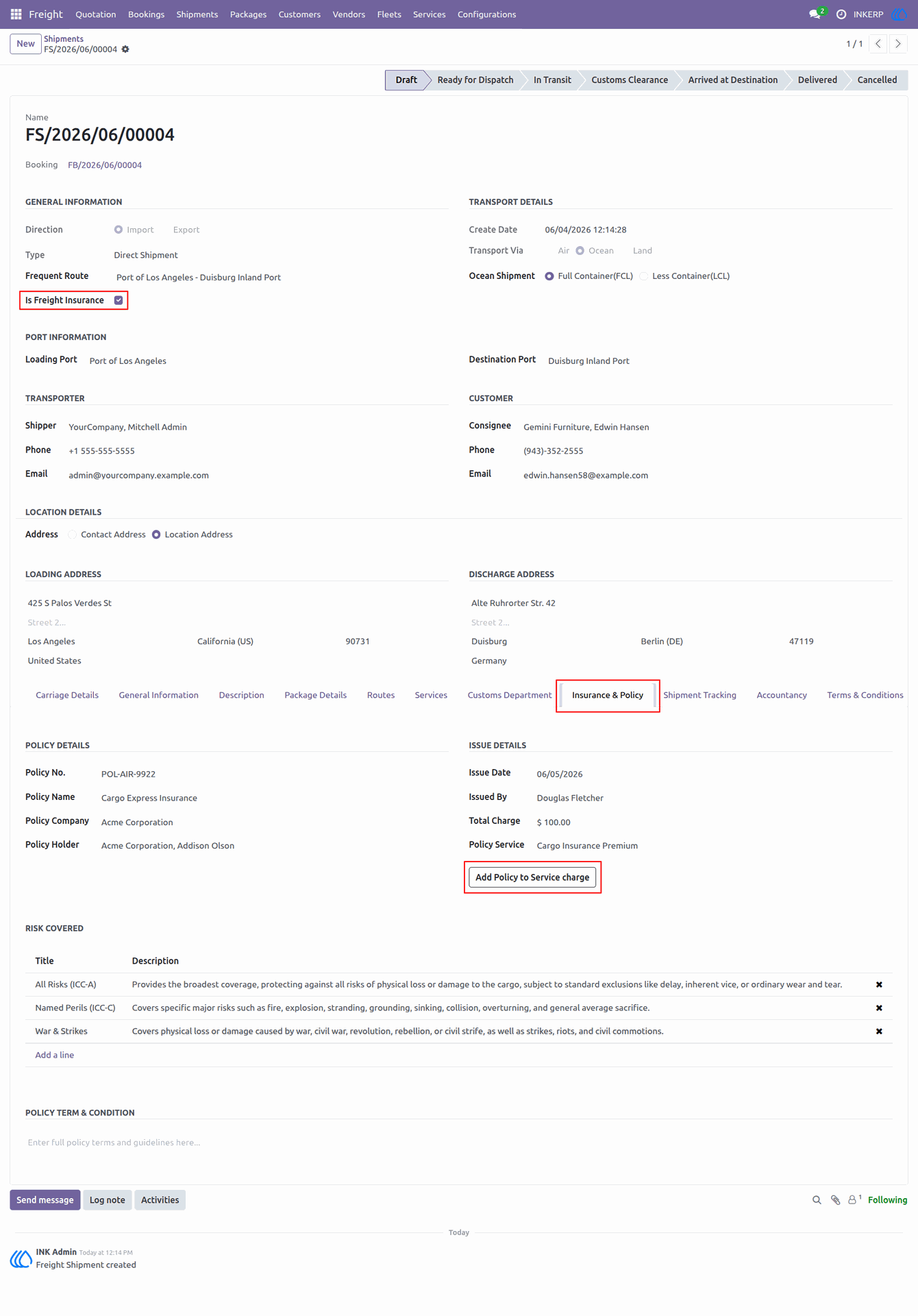Delete the Named Perils (ICC-C) row
The width and height of the screenshot is (918, 1316).
[x=879, y=1008]
